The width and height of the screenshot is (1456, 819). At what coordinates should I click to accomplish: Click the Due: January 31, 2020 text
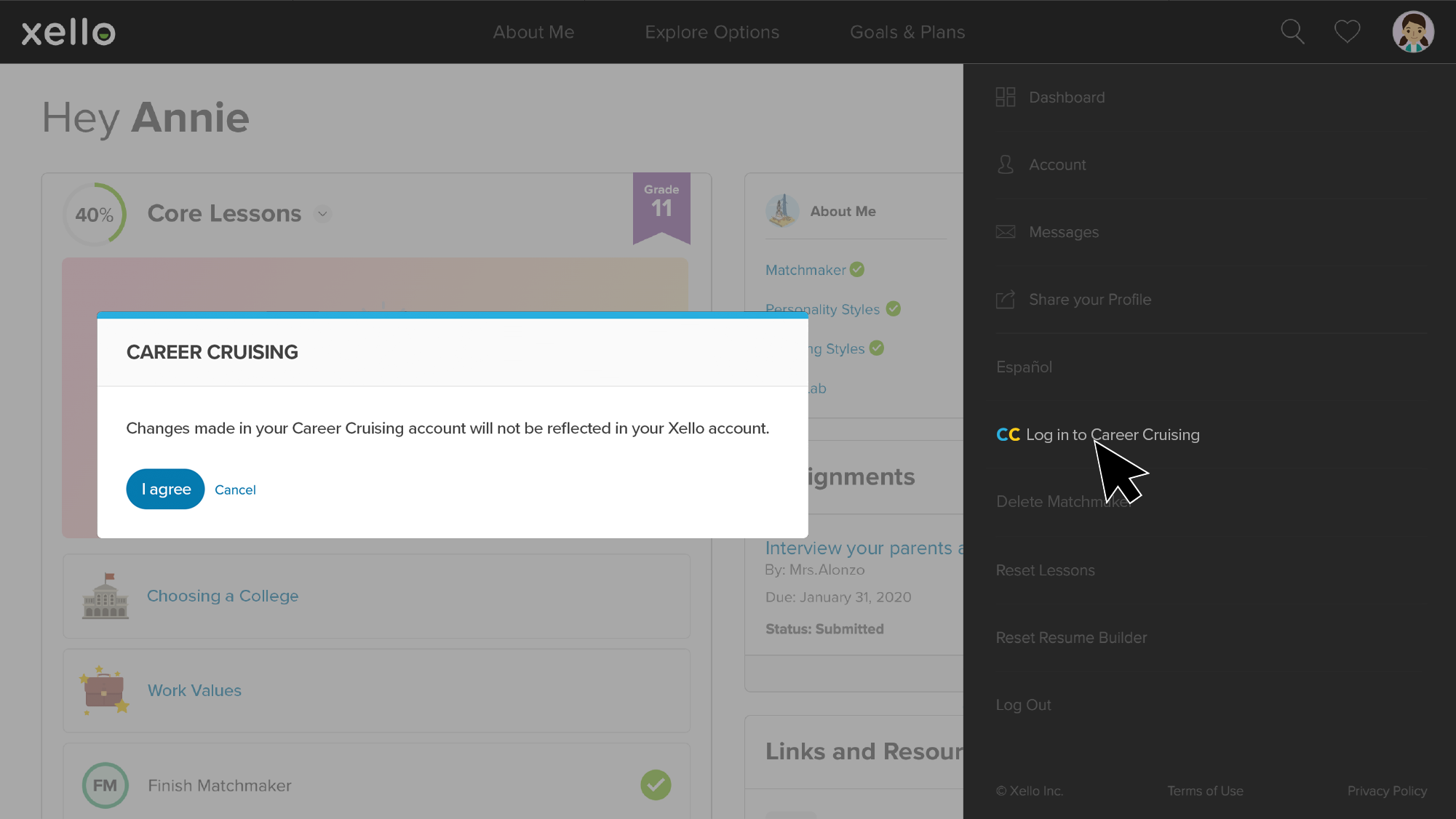tap(838, 597)
